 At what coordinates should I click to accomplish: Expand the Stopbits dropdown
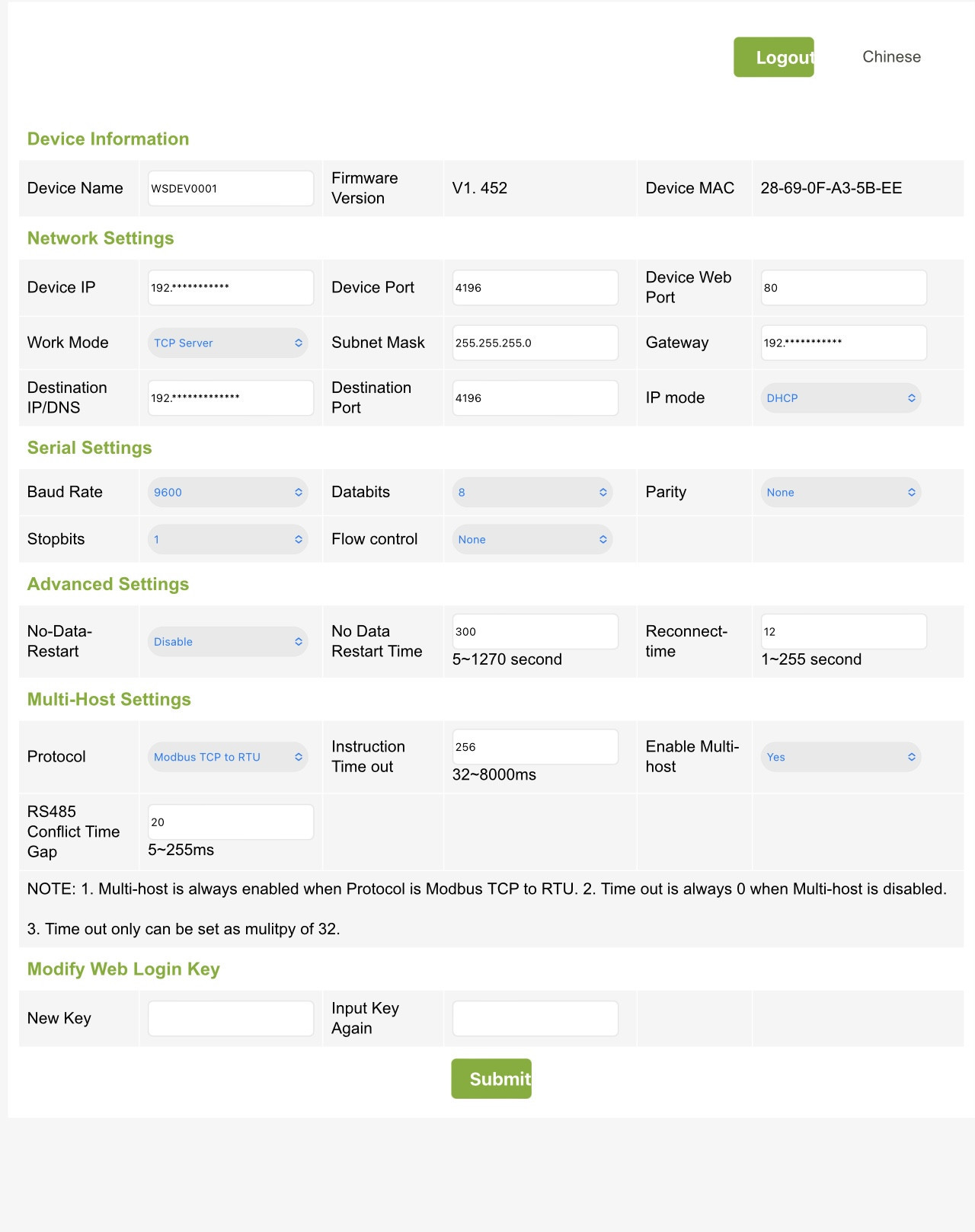[x=228, y=540]
